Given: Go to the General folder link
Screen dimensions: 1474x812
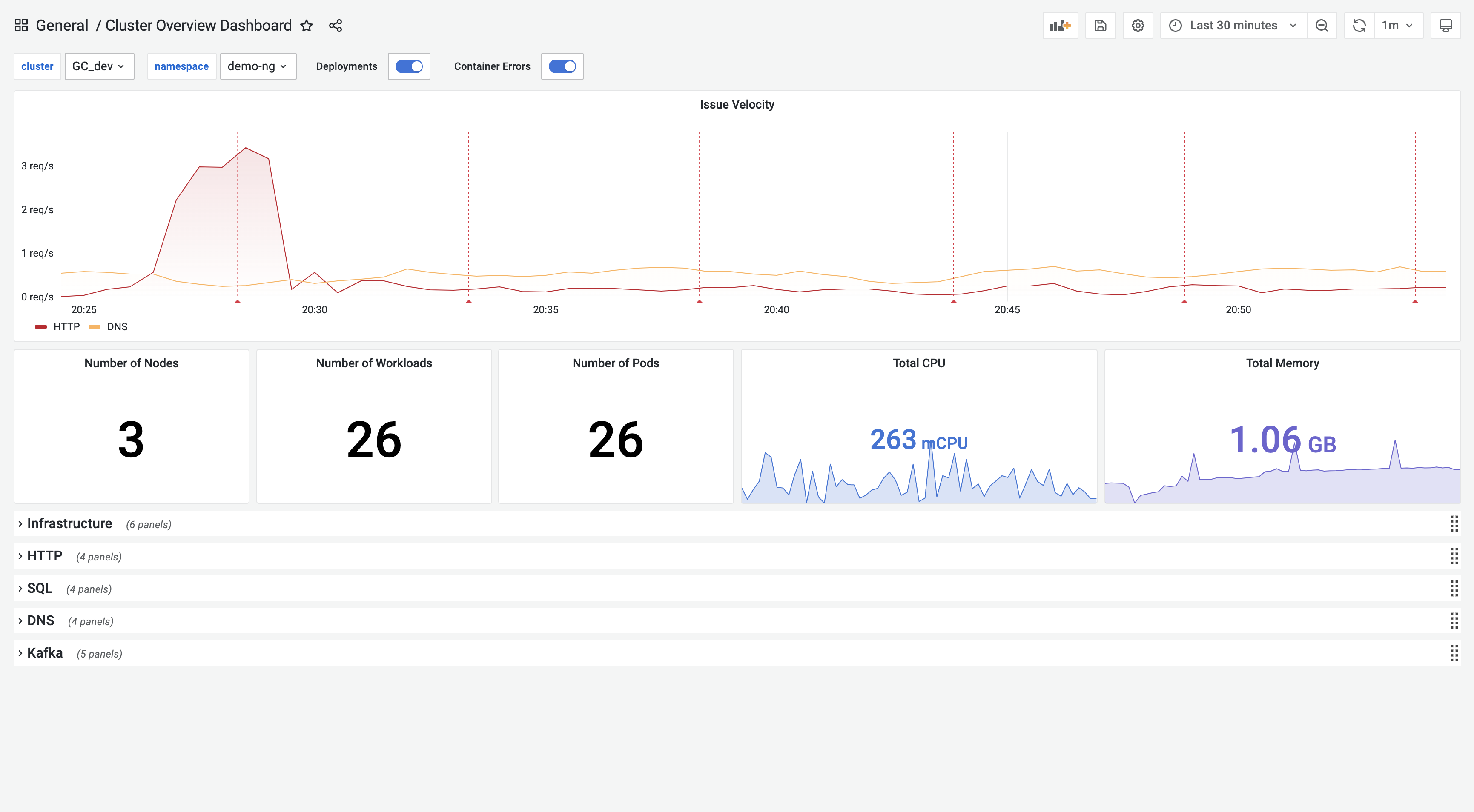Looking at the screenshot, I should [62, 26].
